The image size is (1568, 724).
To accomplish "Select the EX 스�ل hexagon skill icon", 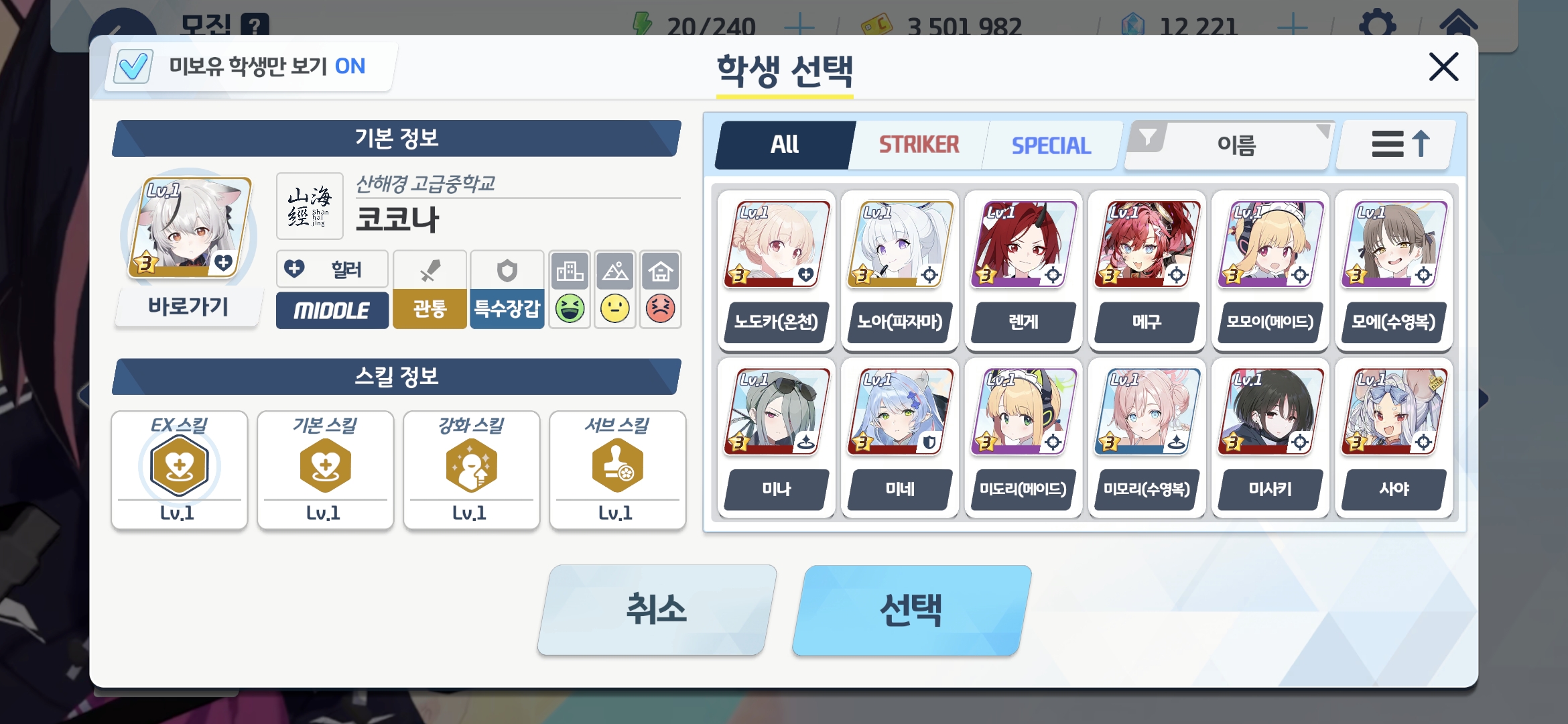I will click(x=180, y=466).
